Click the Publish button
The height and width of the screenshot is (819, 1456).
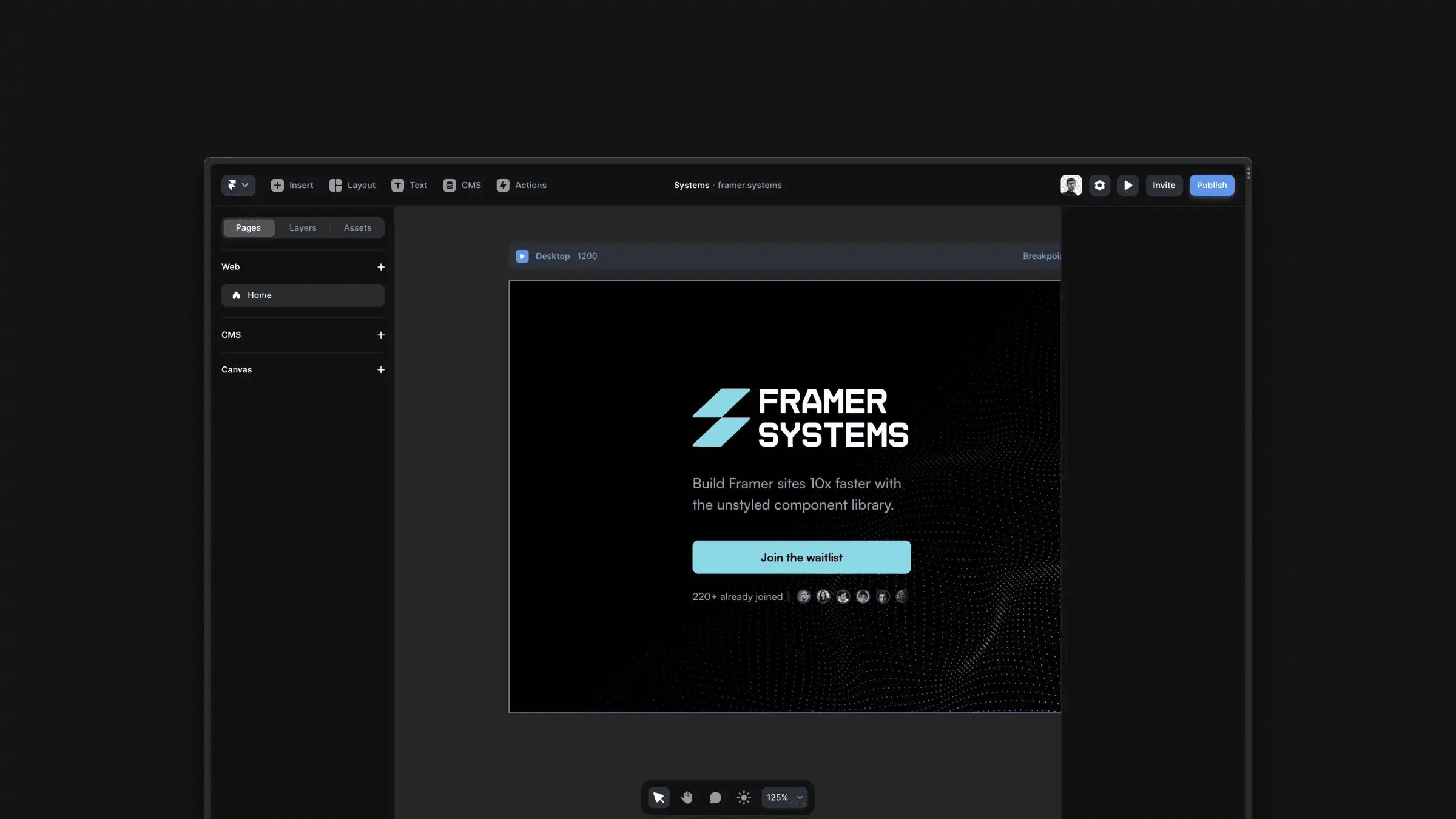pos(1212,185)
